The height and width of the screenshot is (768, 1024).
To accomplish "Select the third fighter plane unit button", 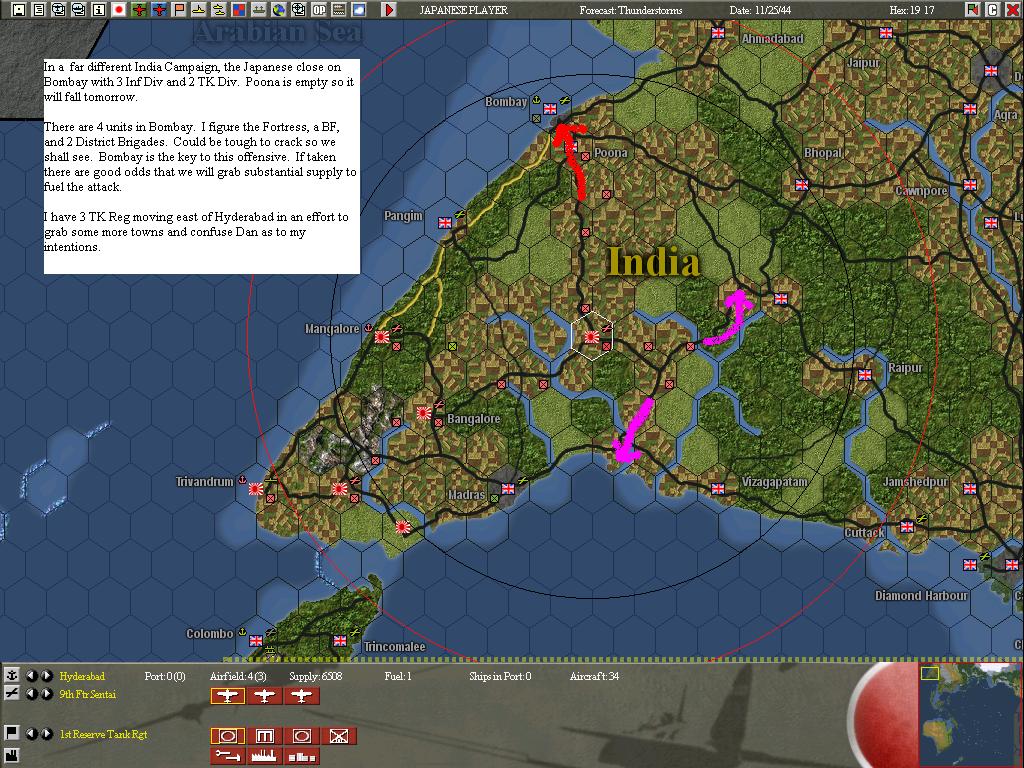I will pyautogui.click(x=302, y=696).
